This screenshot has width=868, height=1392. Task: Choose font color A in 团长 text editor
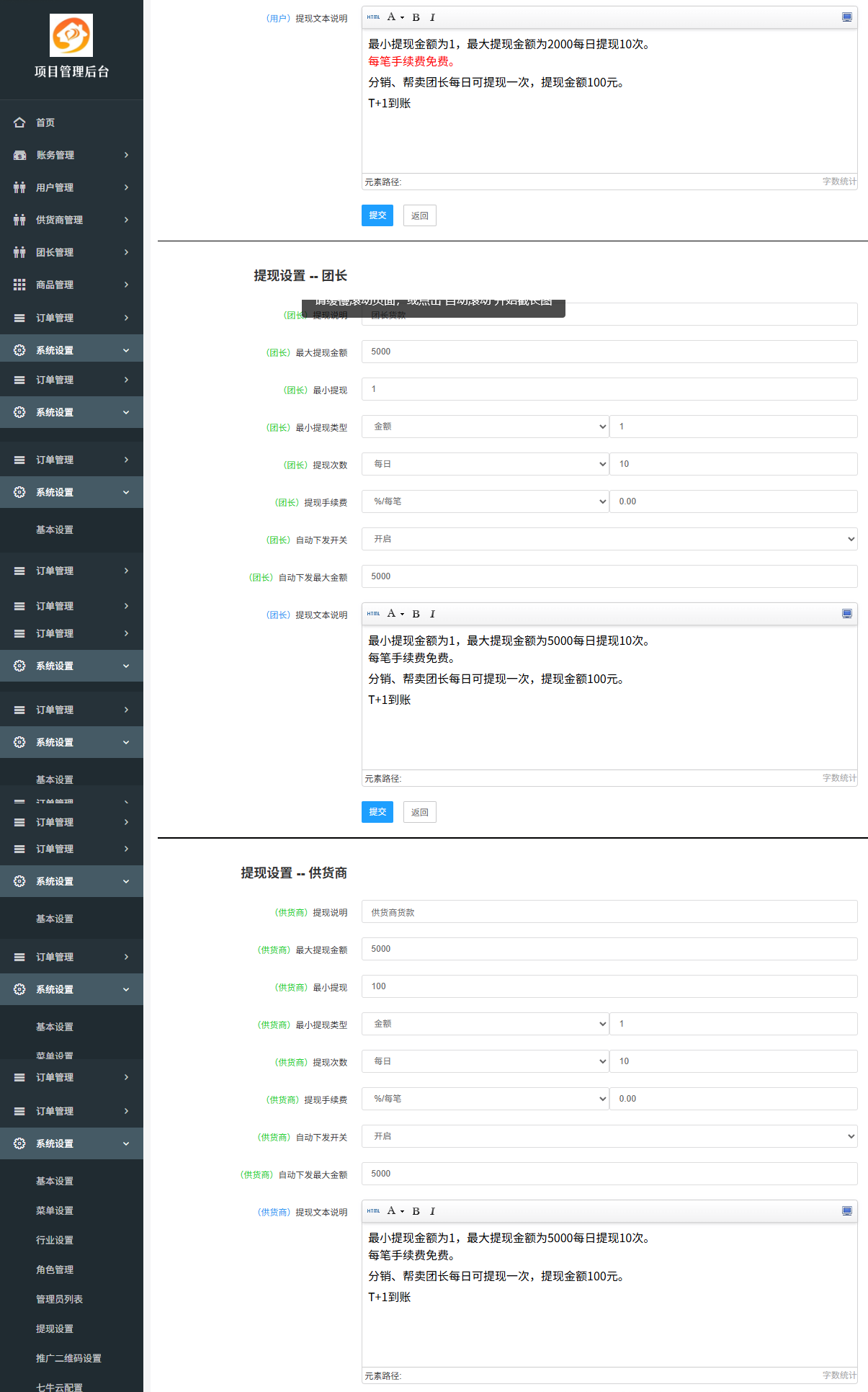tap(392, 614)
